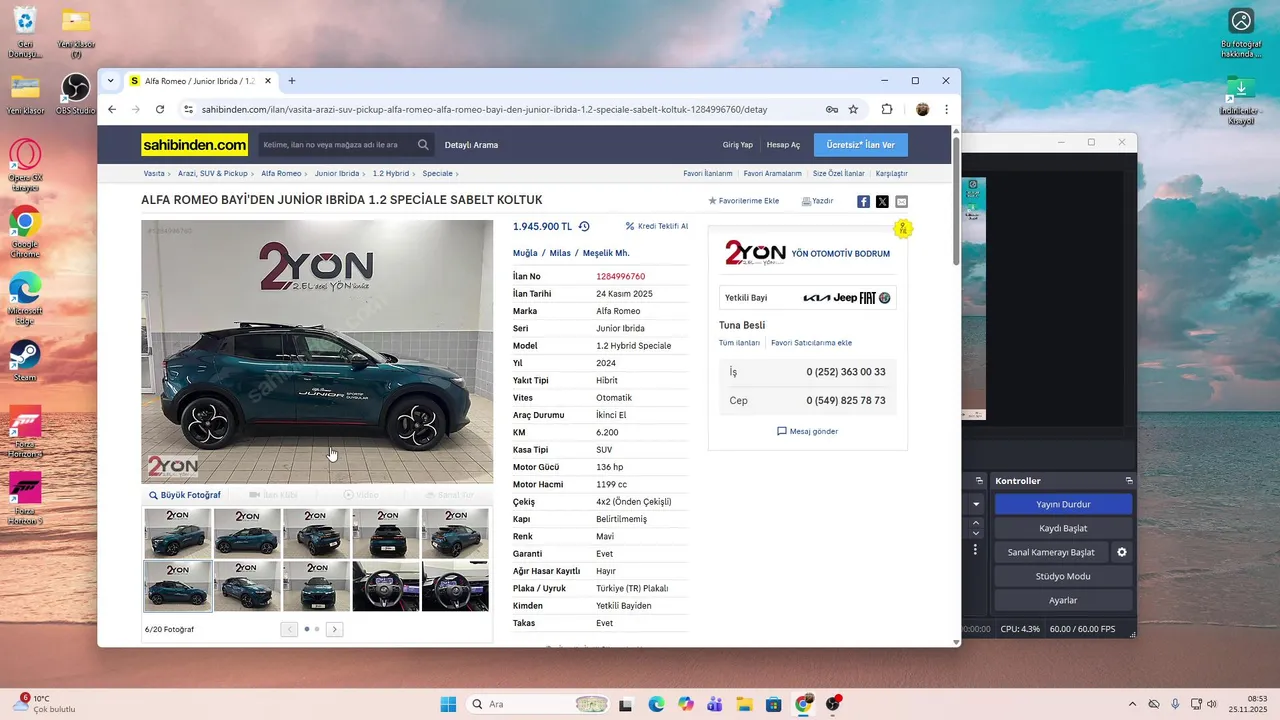The height and width of the screenshot is (720, 1280).
Task: Open OBS Studio desktop shortcut
Action: click(x=75, y=95)
